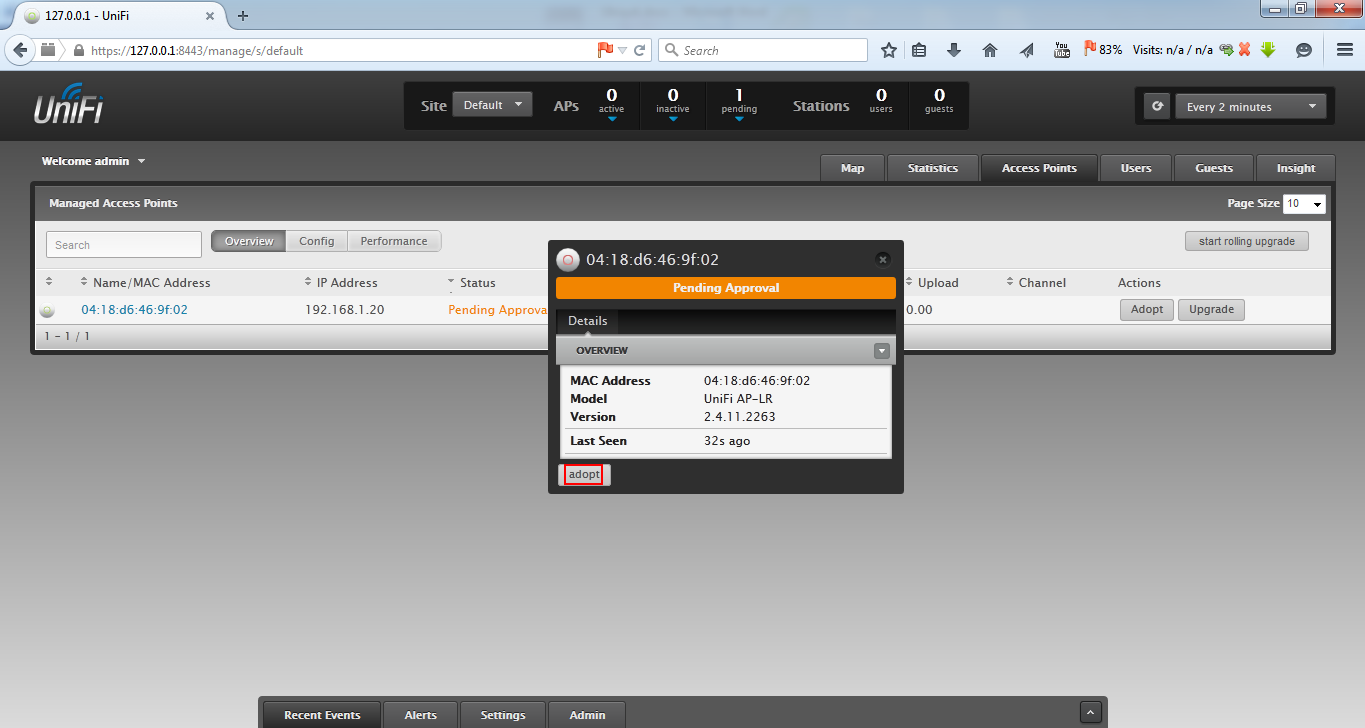Bookmark this page with the star icon
The height and width of the screenshot is (728, 1365).
(x=888, y=50)
